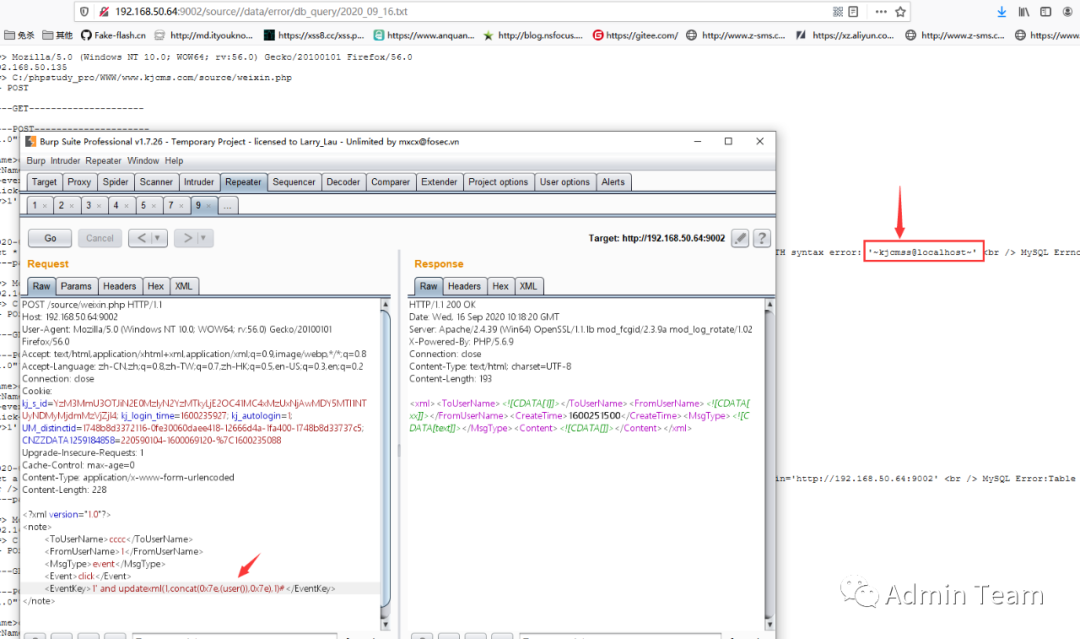Toggle Firefox reader view icon

853,12
